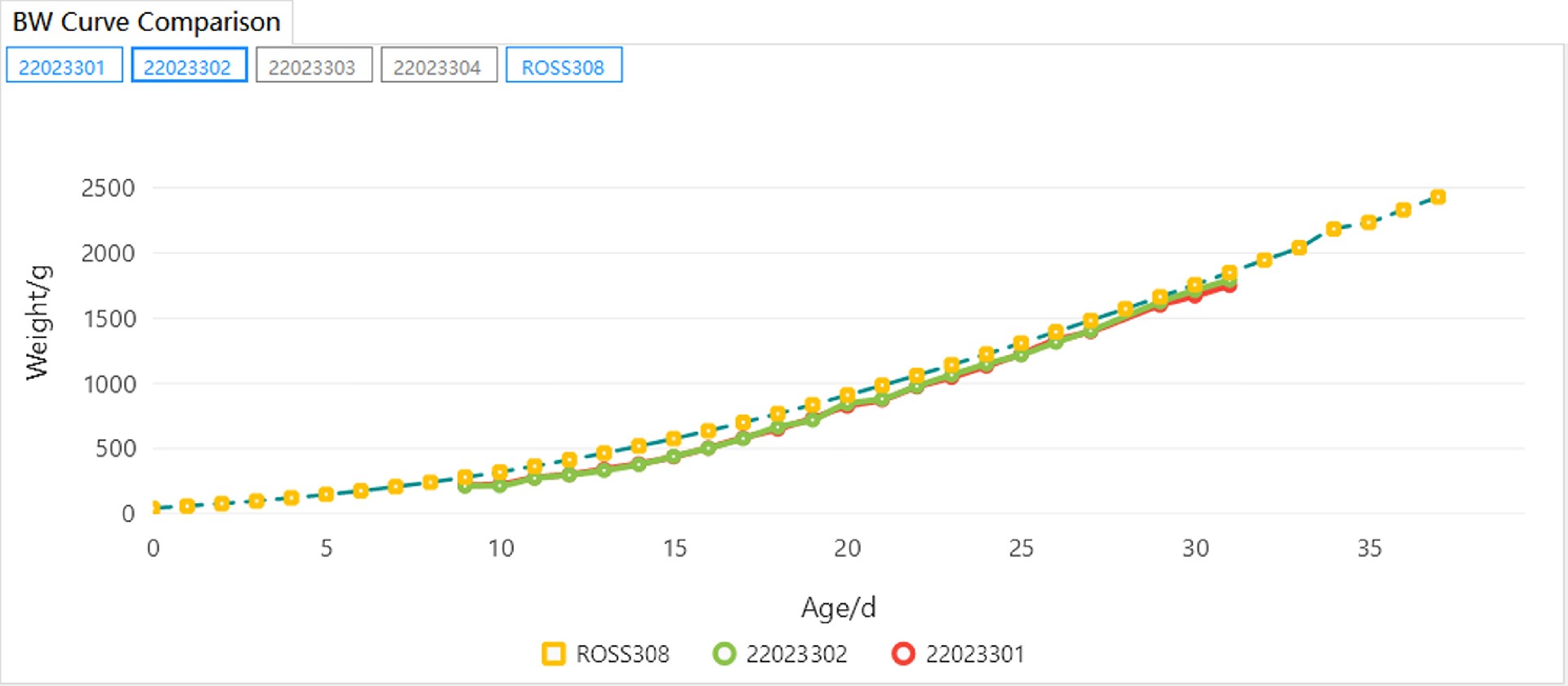The image size is (1568, 686).
Task: Click the ROSS308 legend label text
Action: (x=622, y=654)
